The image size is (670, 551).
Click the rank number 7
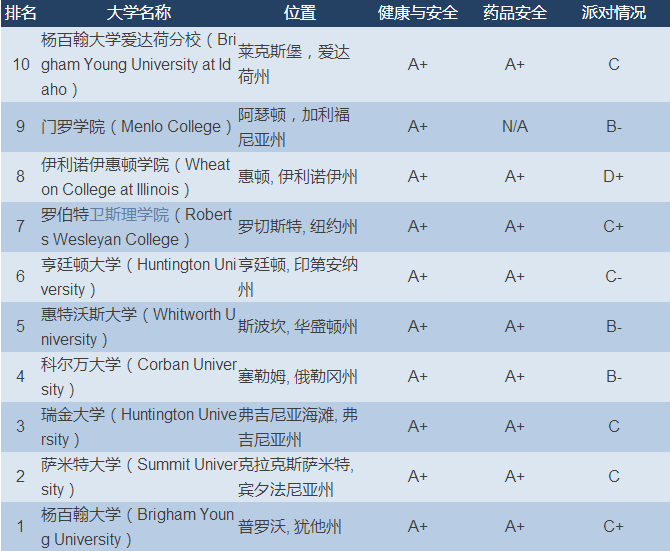[x=21, y=227]
